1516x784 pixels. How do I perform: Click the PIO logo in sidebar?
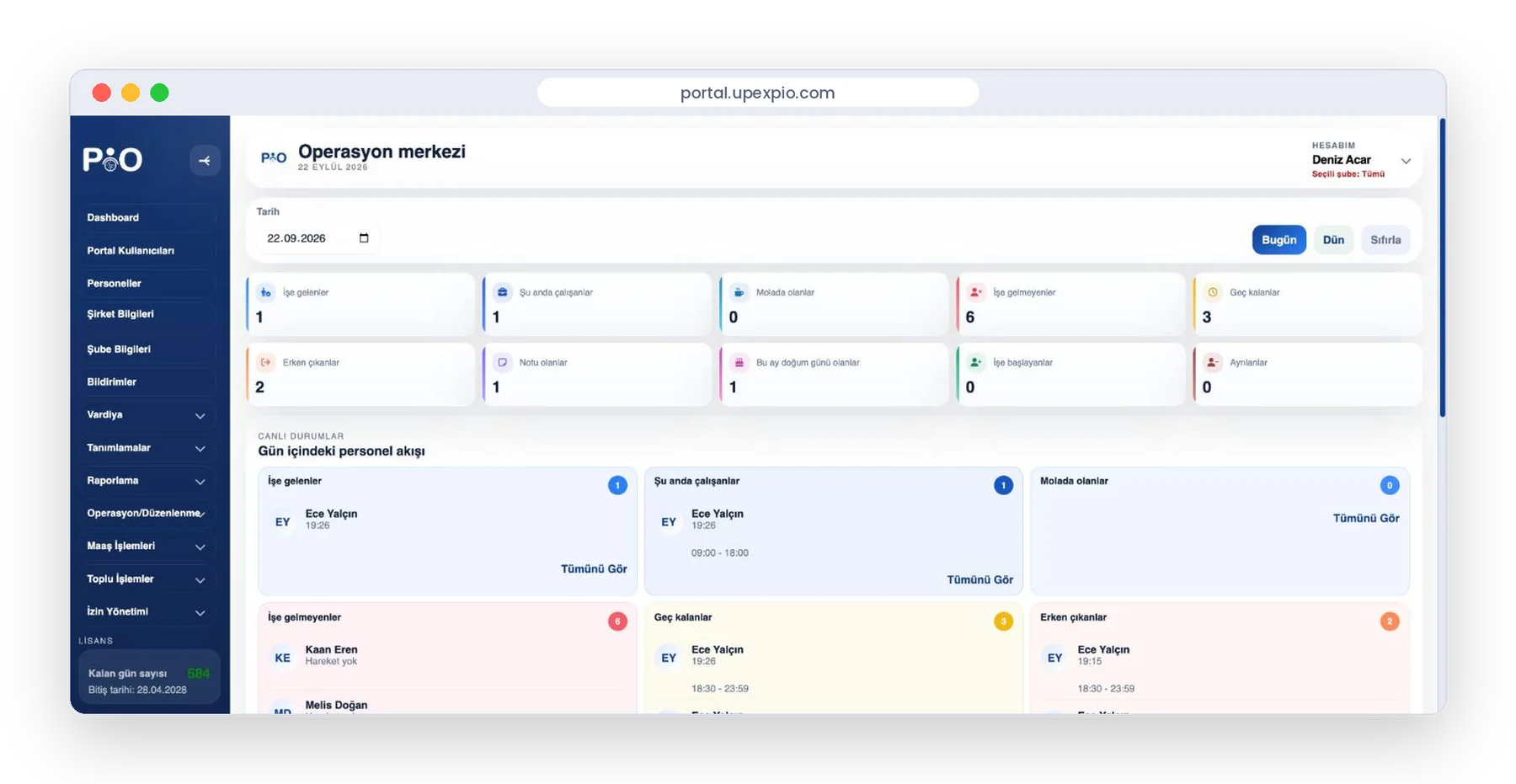[112, 159]
